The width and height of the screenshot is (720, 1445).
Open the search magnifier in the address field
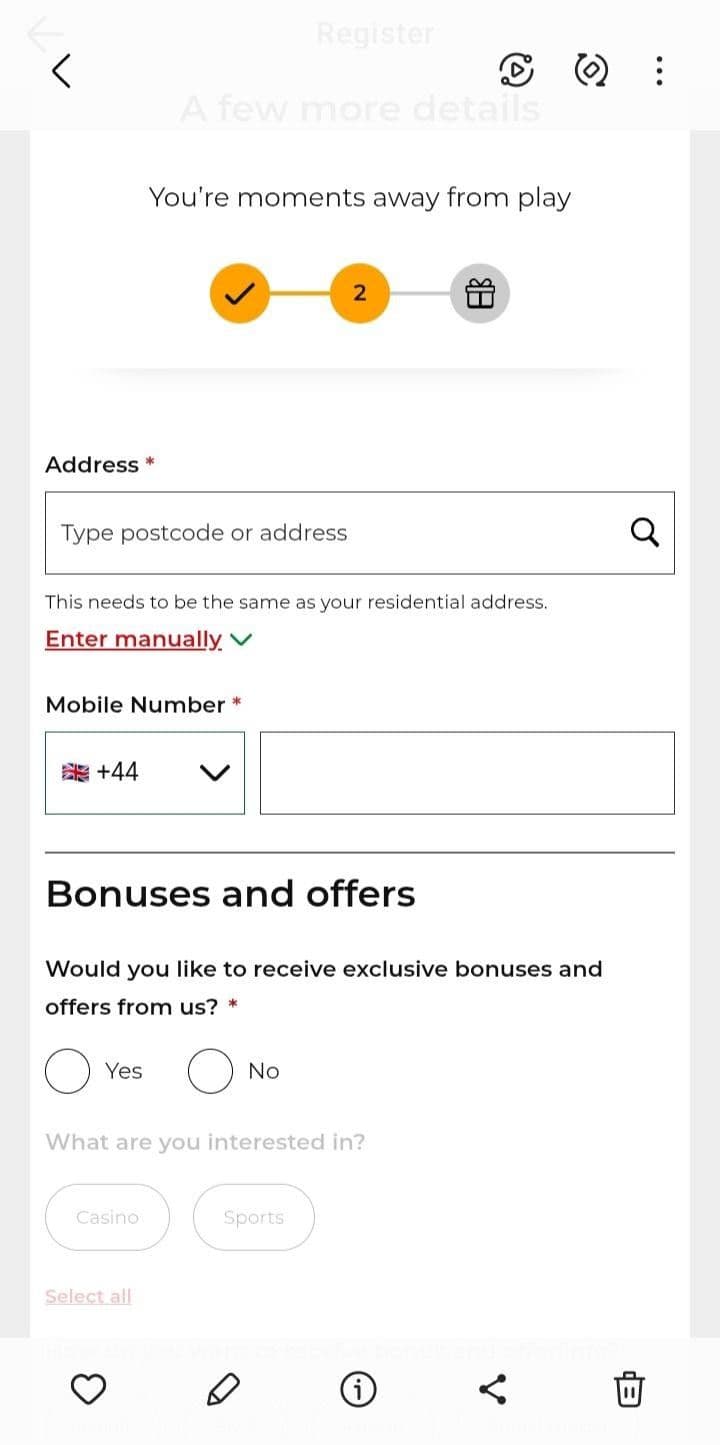tap(644, 533)
